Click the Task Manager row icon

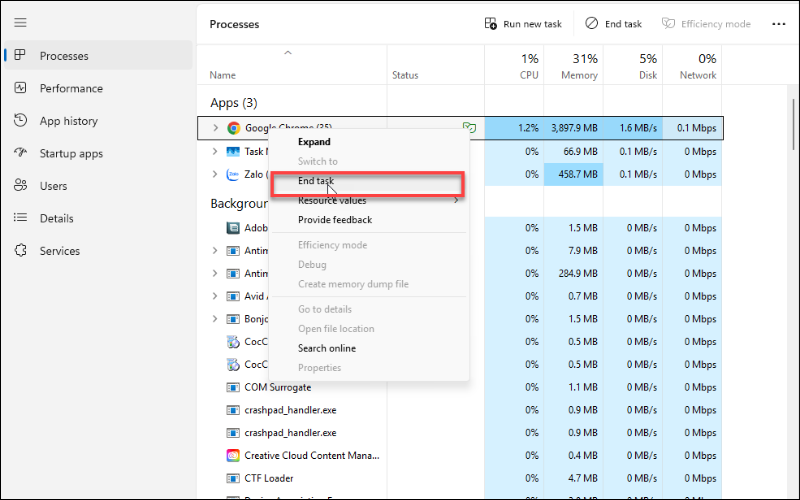233,152
